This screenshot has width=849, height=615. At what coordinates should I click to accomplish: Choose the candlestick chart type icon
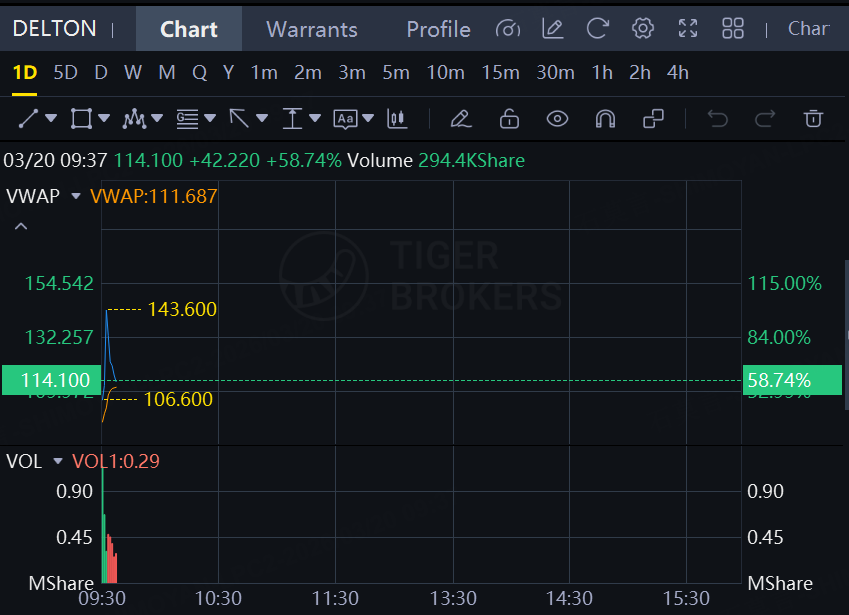click(397, 119)
